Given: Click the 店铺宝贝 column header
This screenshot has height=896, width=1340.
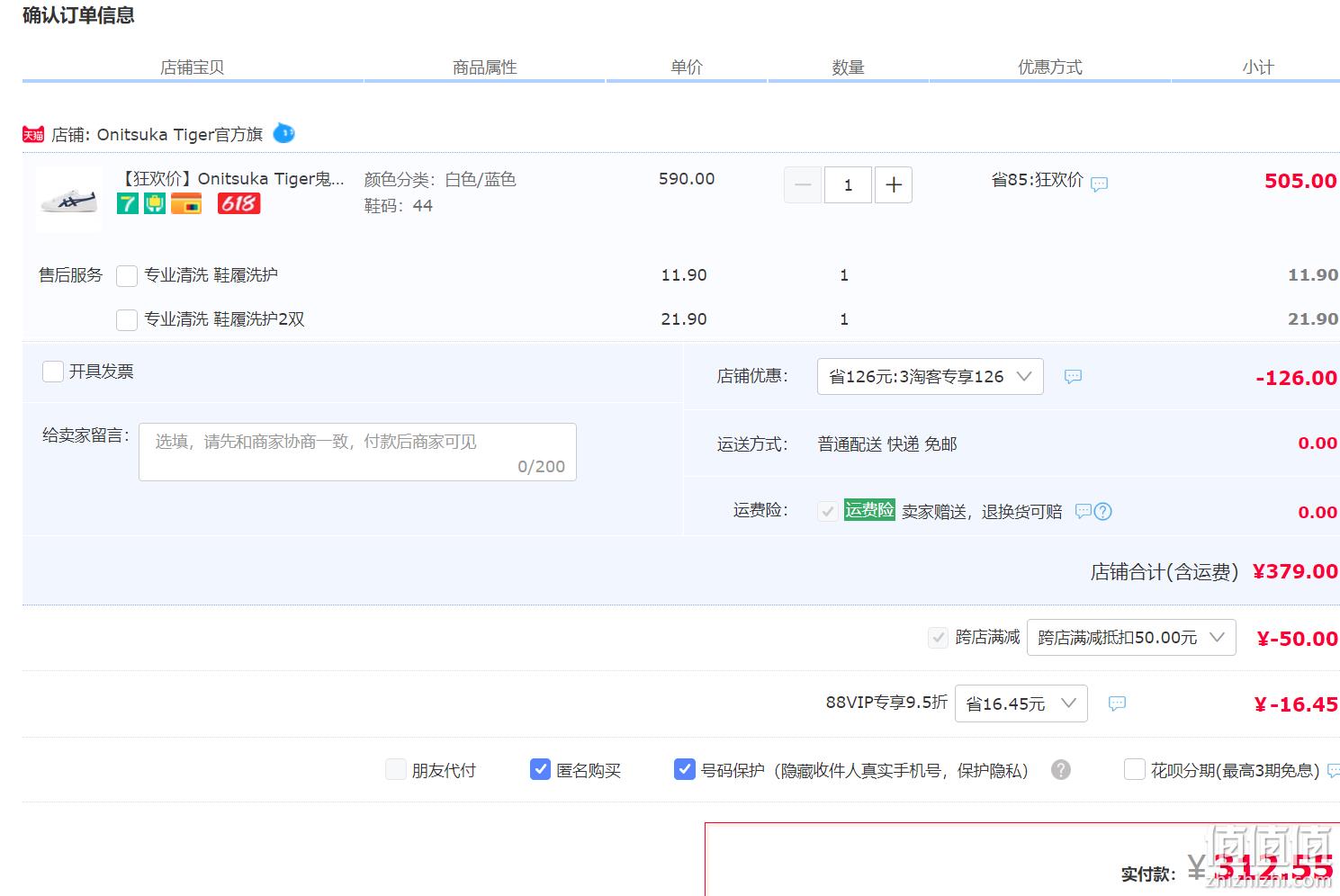Looking at the screenshot, I should (193, 67).
